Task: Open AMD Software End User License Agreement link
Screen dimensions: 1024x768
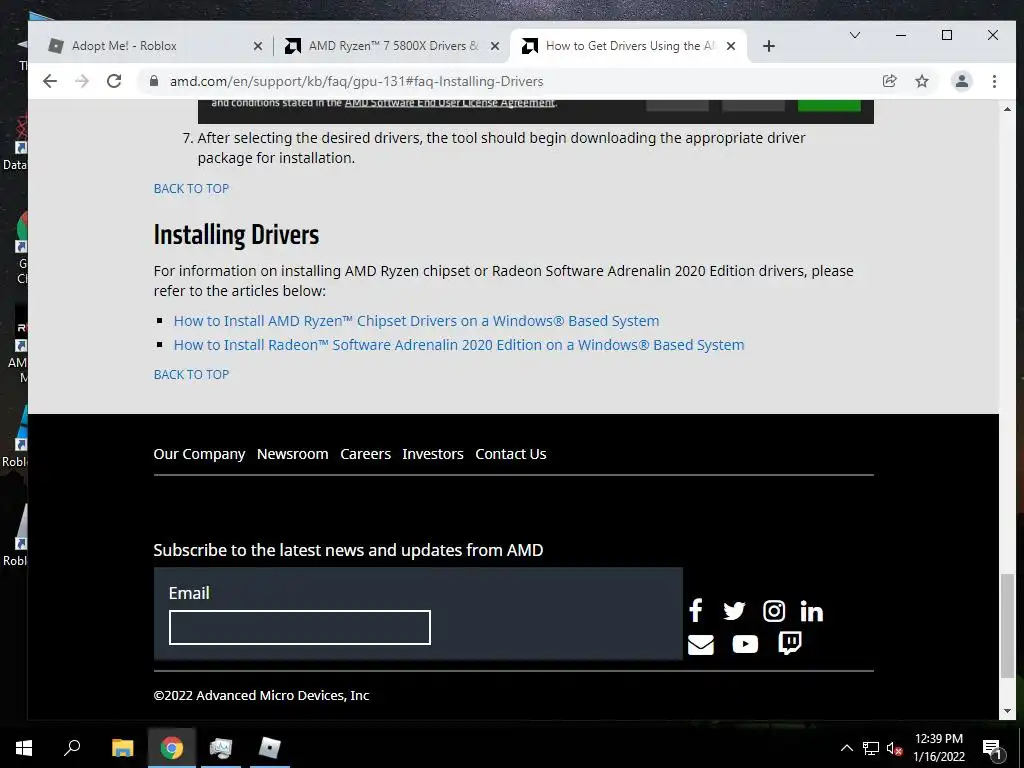Action: coord(449,103)
